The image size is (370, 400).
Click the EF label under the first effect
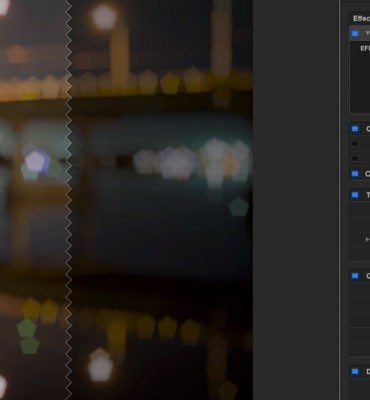[365, 48]
